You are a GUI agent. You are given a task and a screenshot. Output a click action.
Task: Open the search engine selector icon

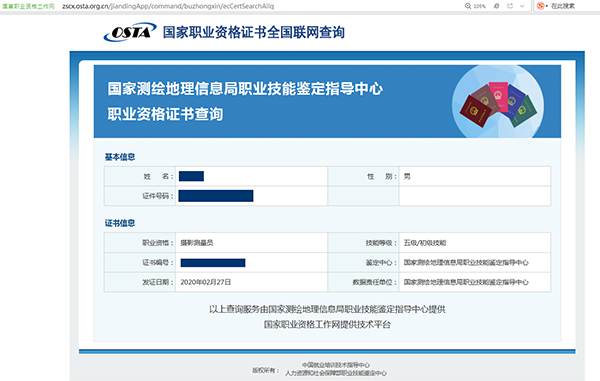click(541, 6)
